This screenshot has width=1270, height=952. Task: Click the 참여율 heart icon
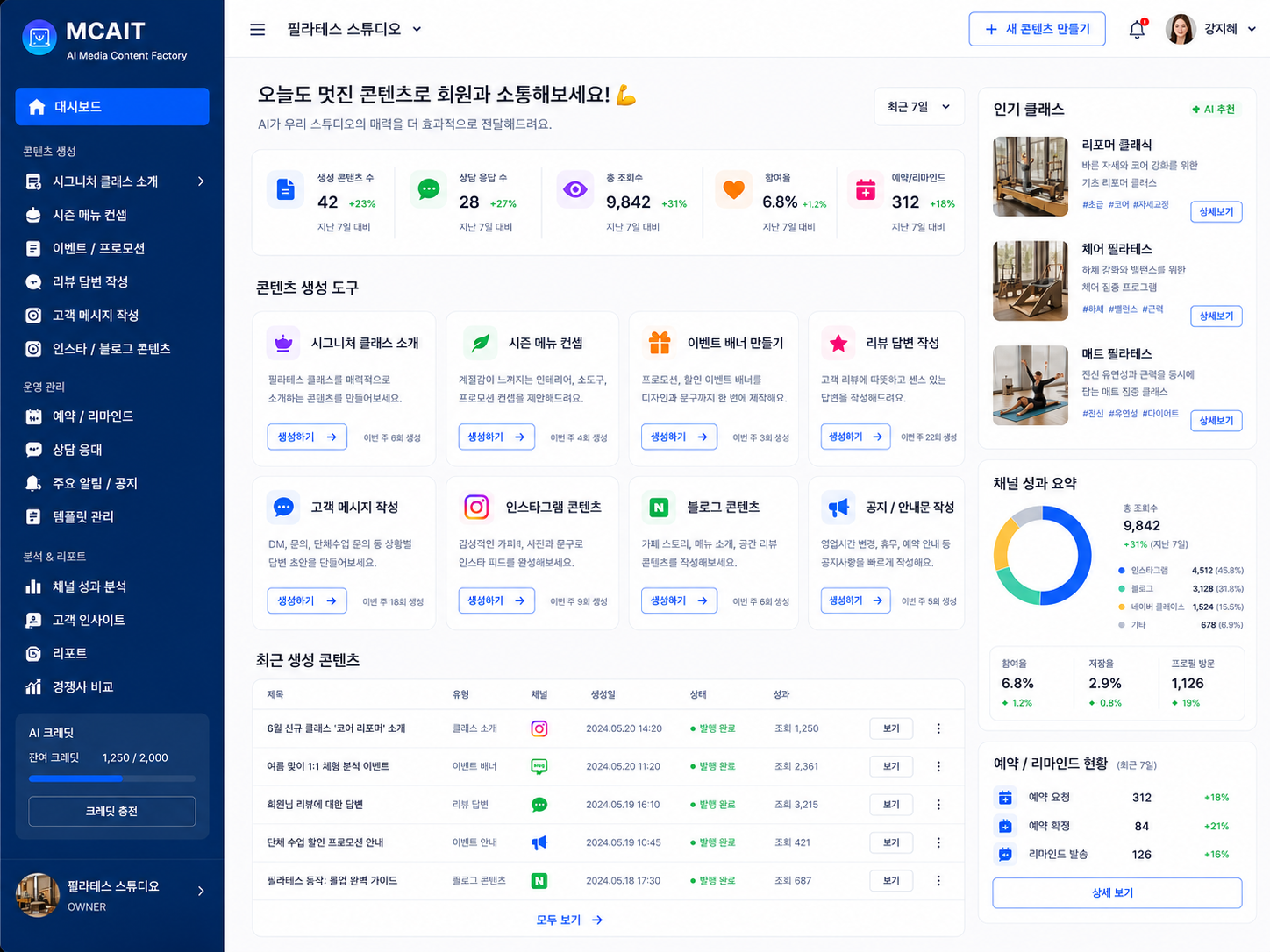[x=734, y=189]
